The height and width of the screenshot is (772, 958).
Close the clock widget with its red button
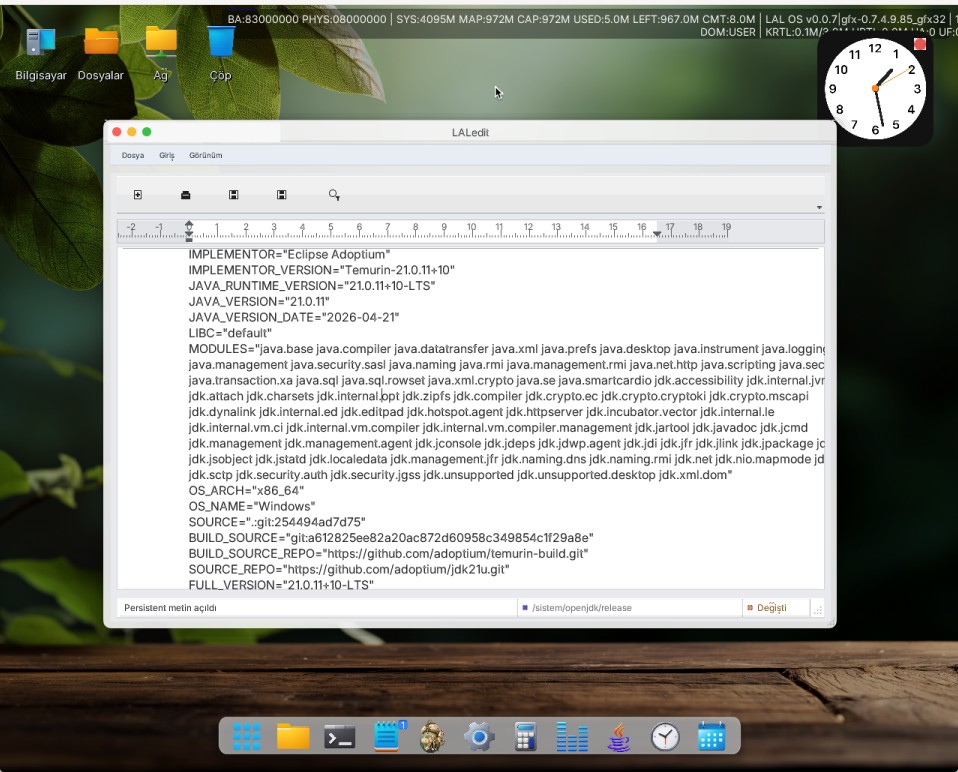coord(920,44)
